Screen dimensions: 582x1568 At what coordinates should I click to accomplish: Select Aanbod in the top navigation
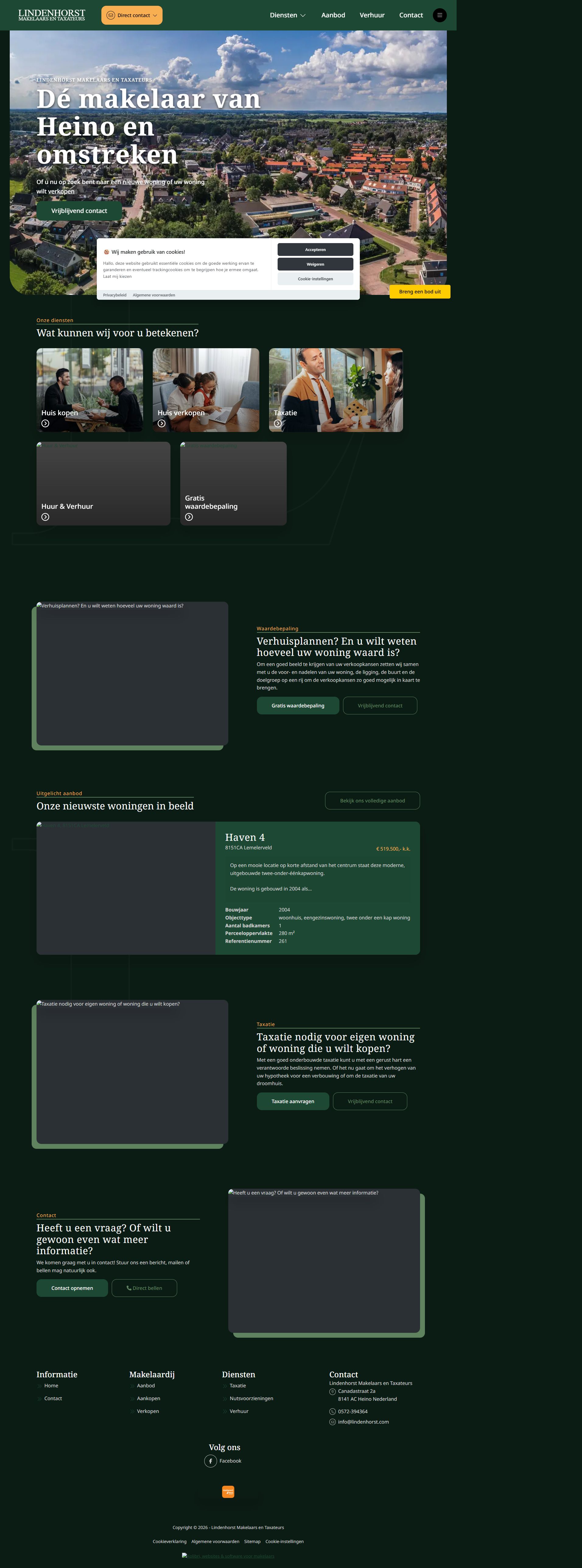(333, 15)
